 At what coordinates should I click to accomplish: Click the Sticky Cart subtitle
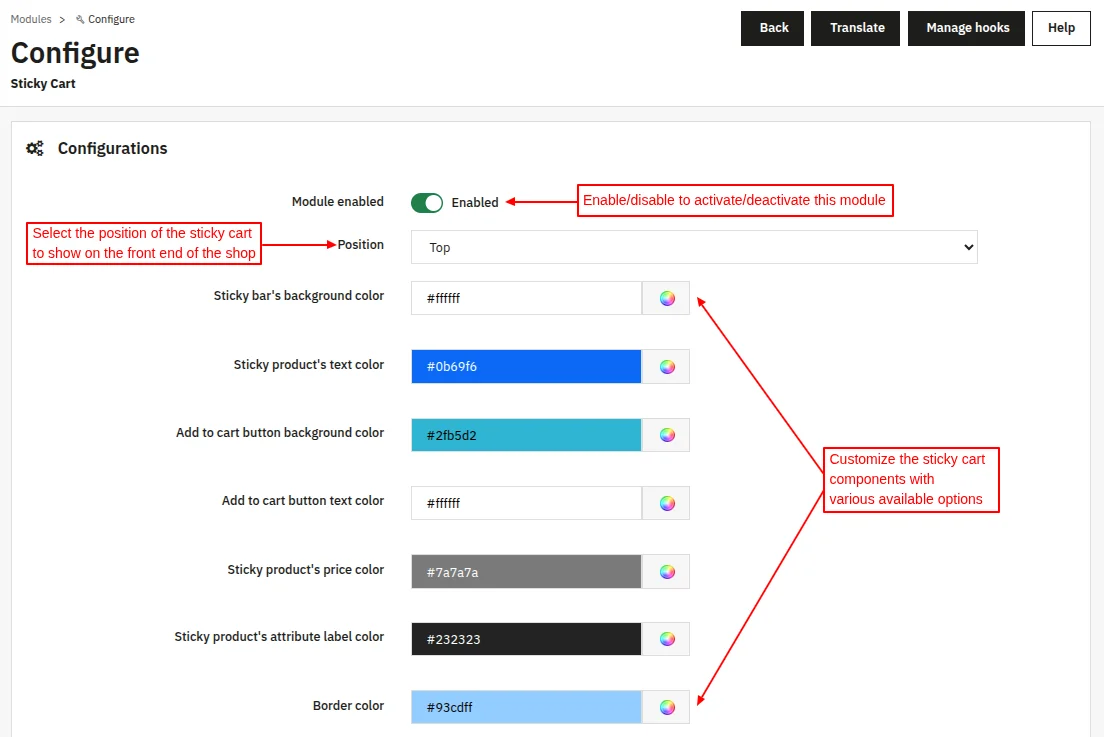coord(43,83)
